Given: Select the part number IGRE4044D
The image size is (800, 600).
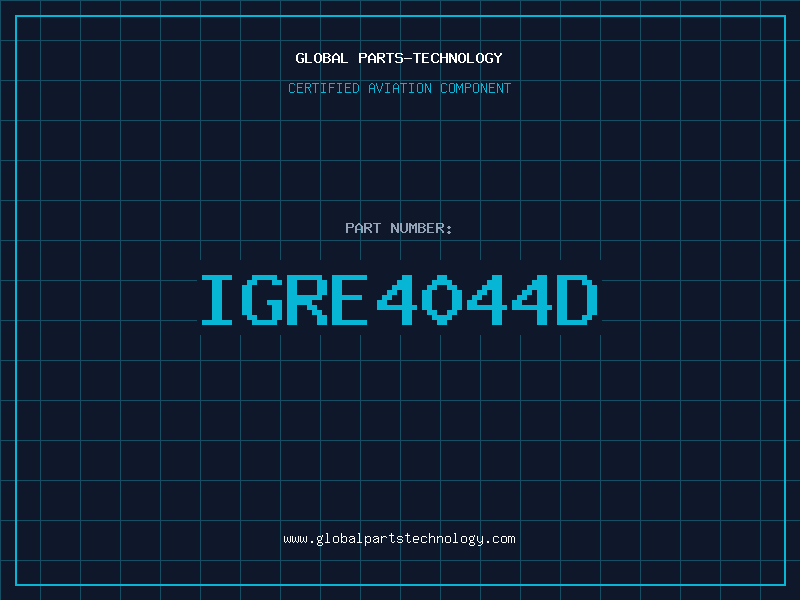Looking at the screenshot, I should [399, 300].
